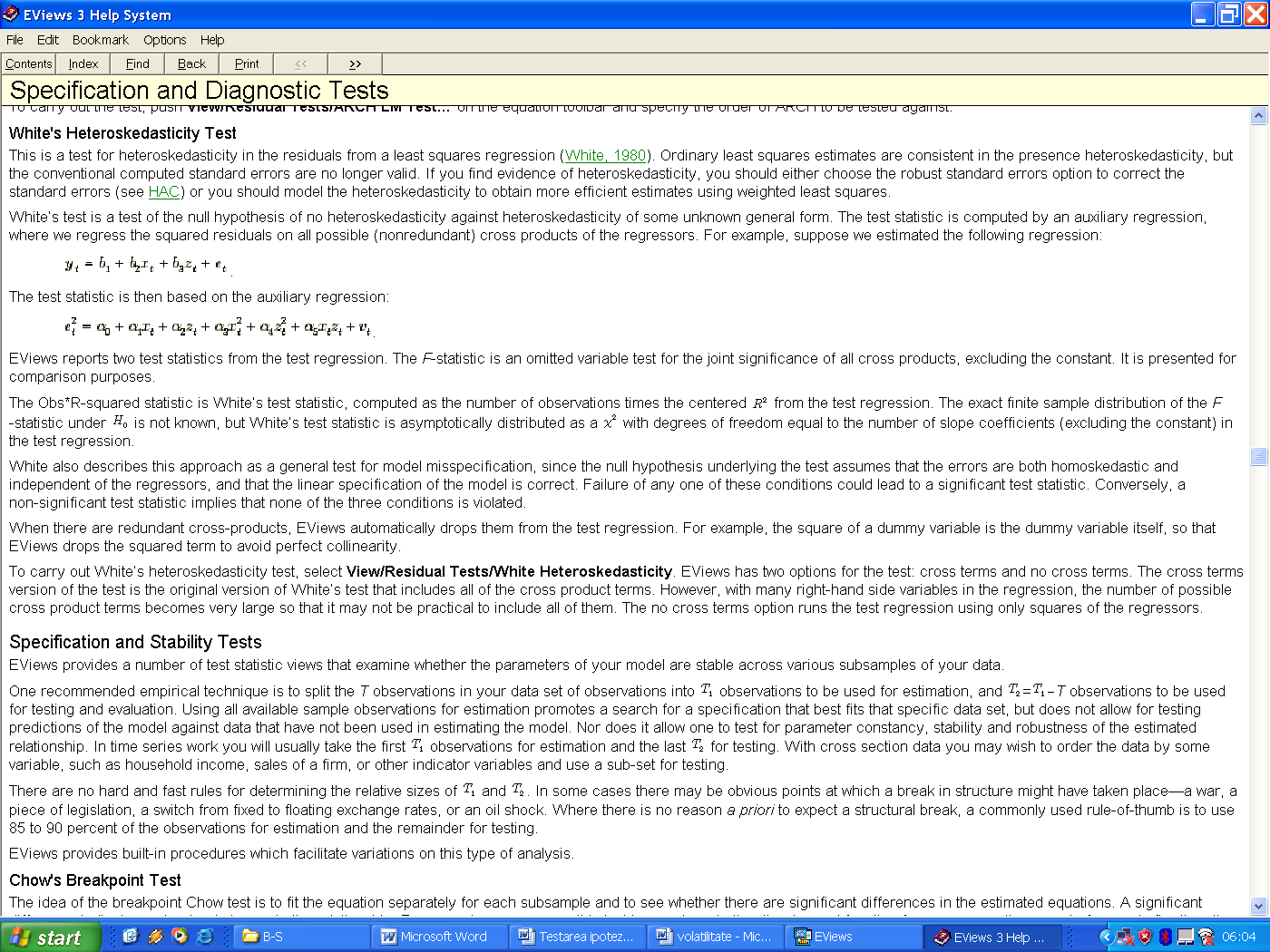Click the disconnected network tray icon
The width and height of the screenshot is (1270, 952).
[x=1126, y=937]
